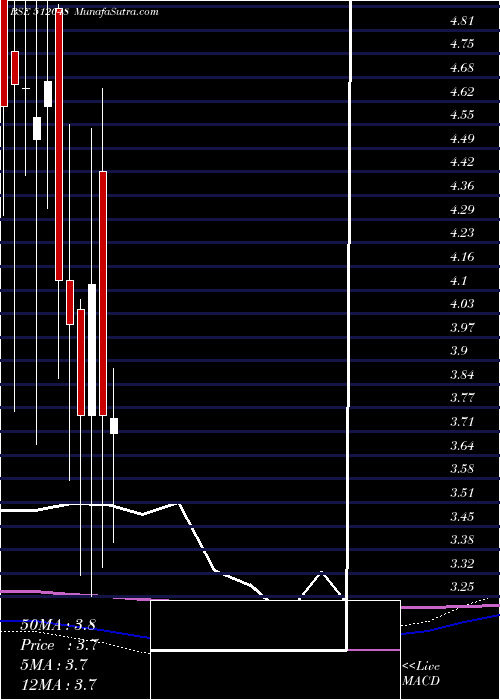Click the 4.03 axis value

pos(462,304)
